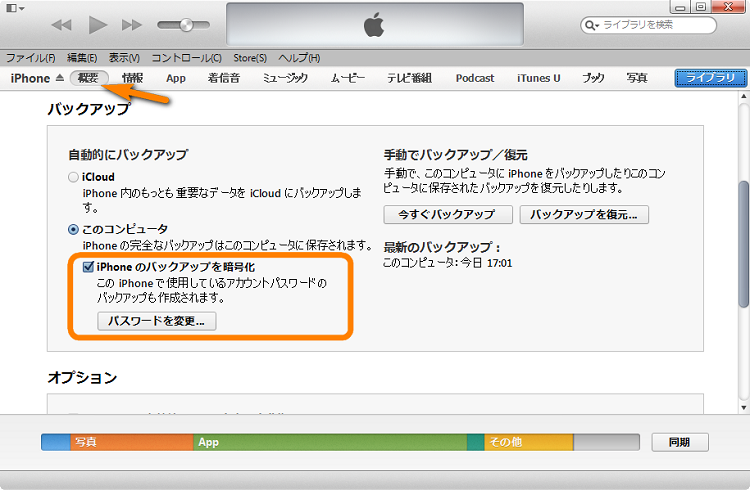Select the 概要 tab
The image size is (750, 490).
point(89,78)
